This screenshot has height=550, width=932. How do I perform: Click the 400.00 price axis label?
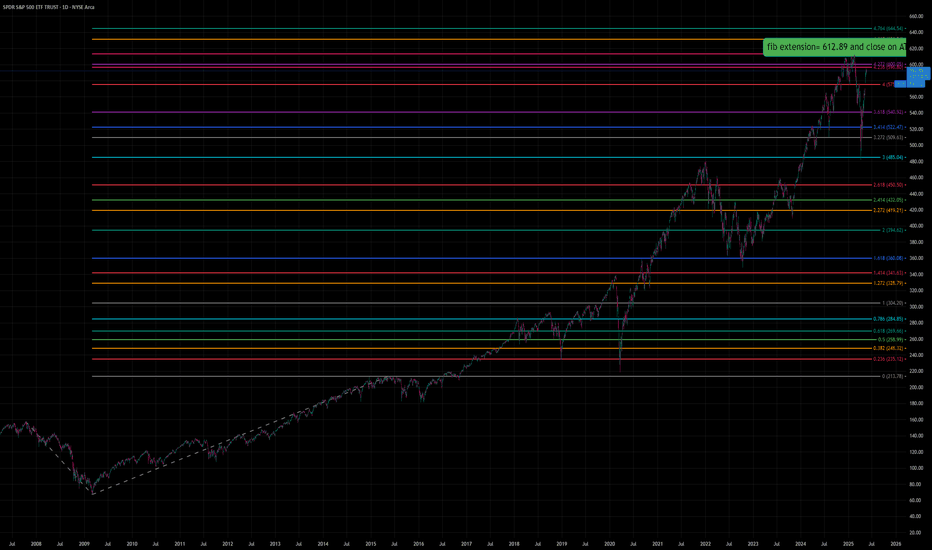[x=916, y=226]
